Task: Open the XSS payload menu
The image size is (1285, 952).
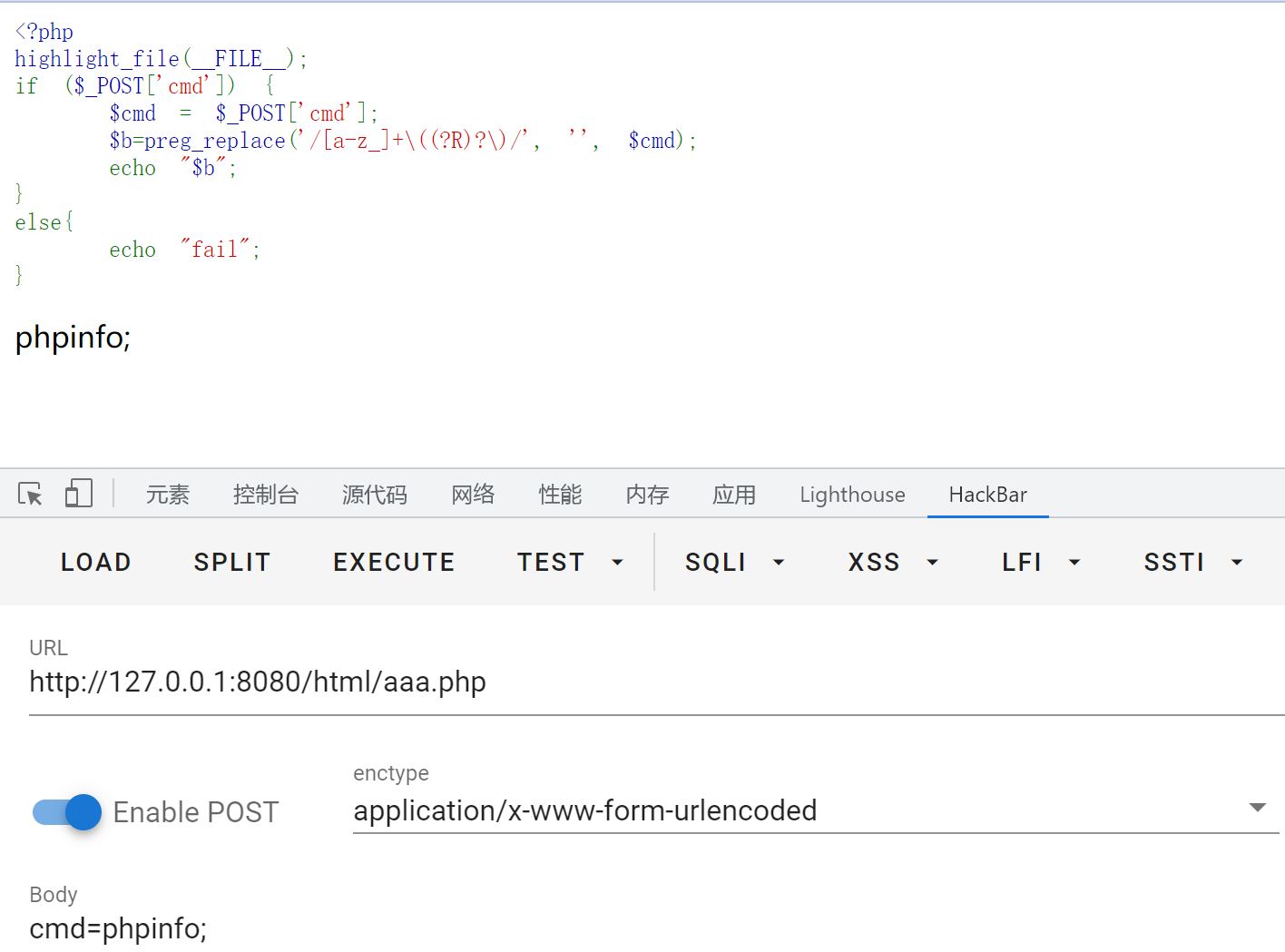Action: point(892,563)
